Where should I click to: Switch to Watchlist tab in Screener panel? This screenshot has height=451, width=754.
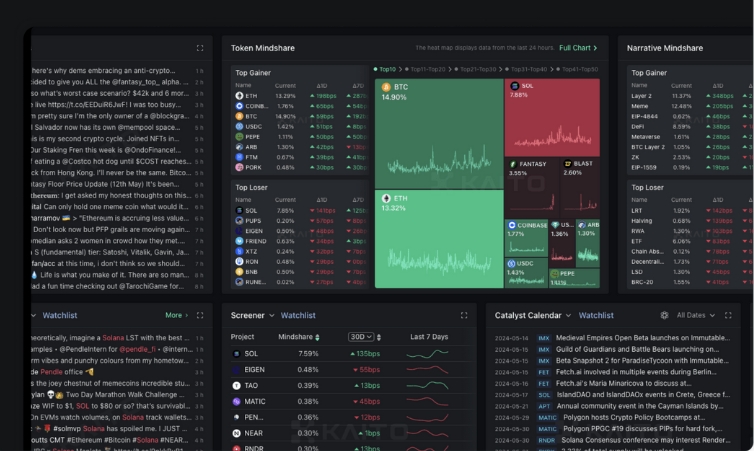[x=298, y=315]
